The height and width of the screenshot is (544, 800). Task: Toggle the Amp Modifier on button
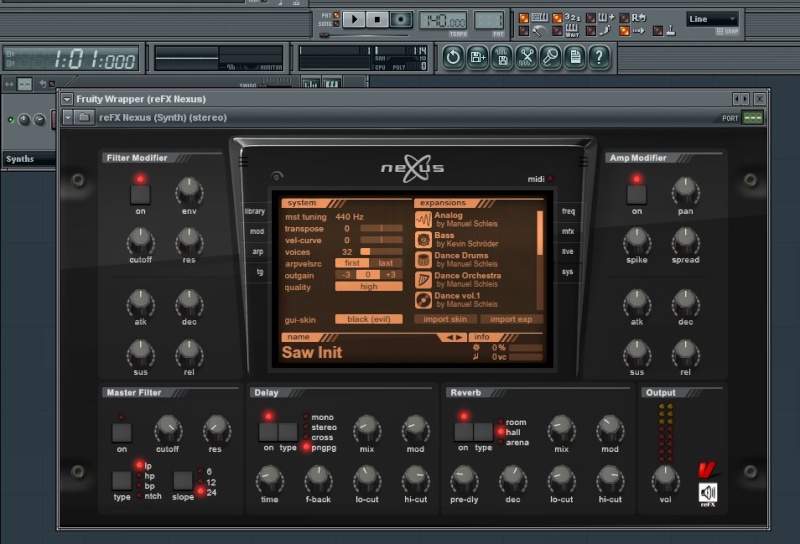(637, 194)
